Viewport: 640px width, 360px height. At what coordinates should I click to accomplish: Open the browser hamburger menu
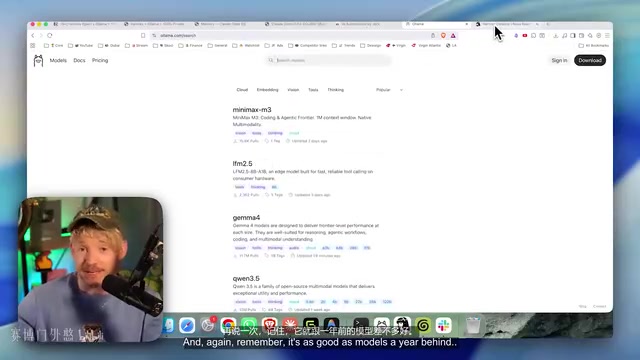pyautogui.click(x=607, y=36)
